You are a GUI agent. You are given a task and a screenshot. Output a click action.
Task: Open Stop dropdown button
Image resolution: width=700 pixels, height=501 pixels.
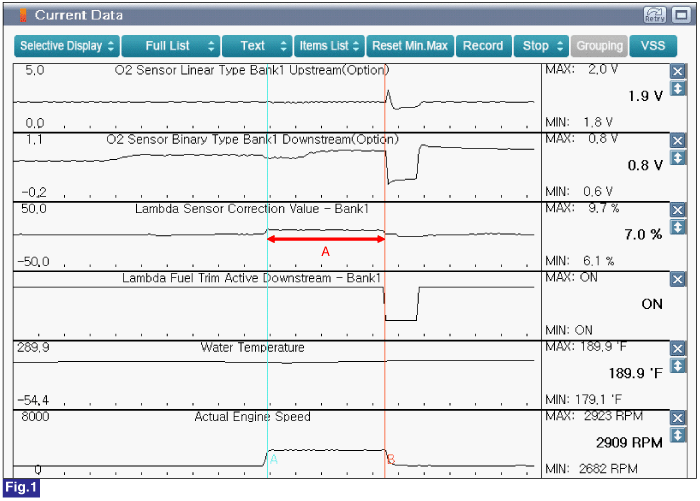click(541, 46)
